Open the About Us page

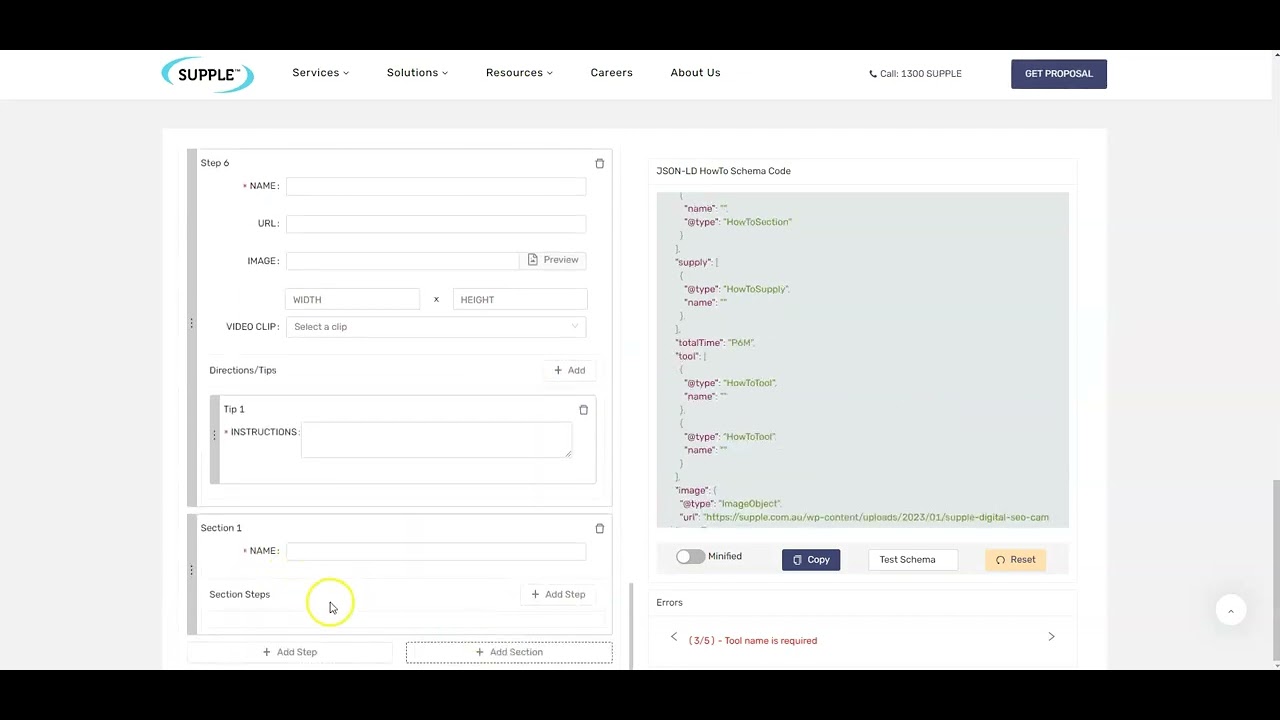[695, 73]
